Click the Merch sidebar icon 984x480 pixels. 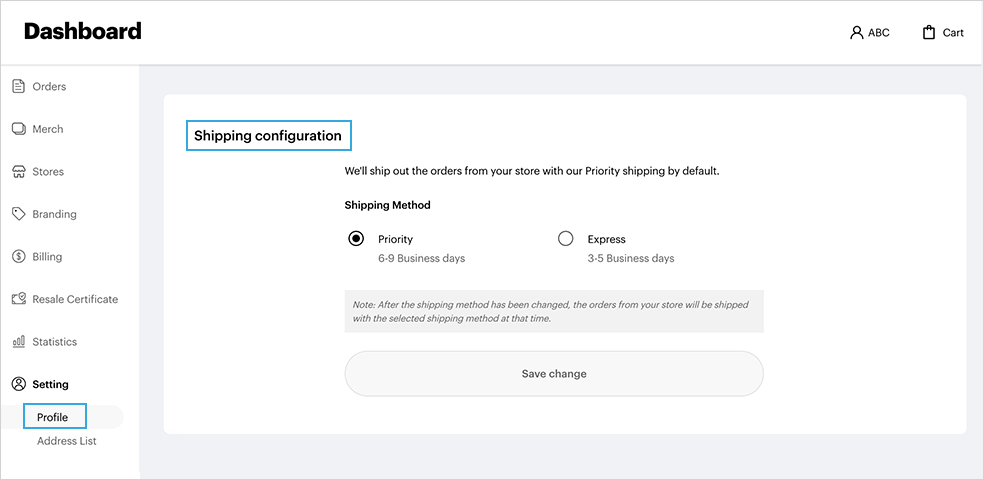[x=18, y=129]
